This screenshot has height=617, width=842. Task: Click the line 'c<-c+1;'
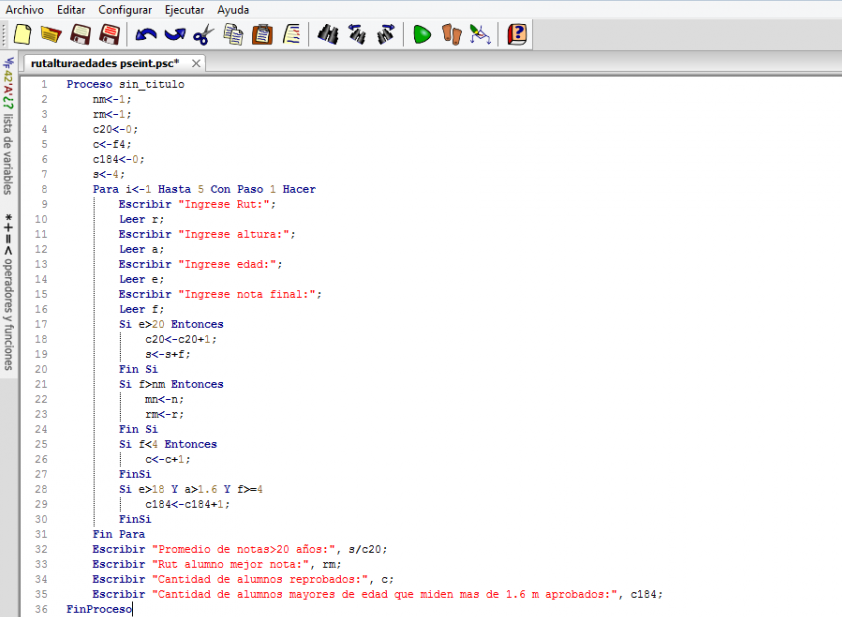click(x=168, y=460)
